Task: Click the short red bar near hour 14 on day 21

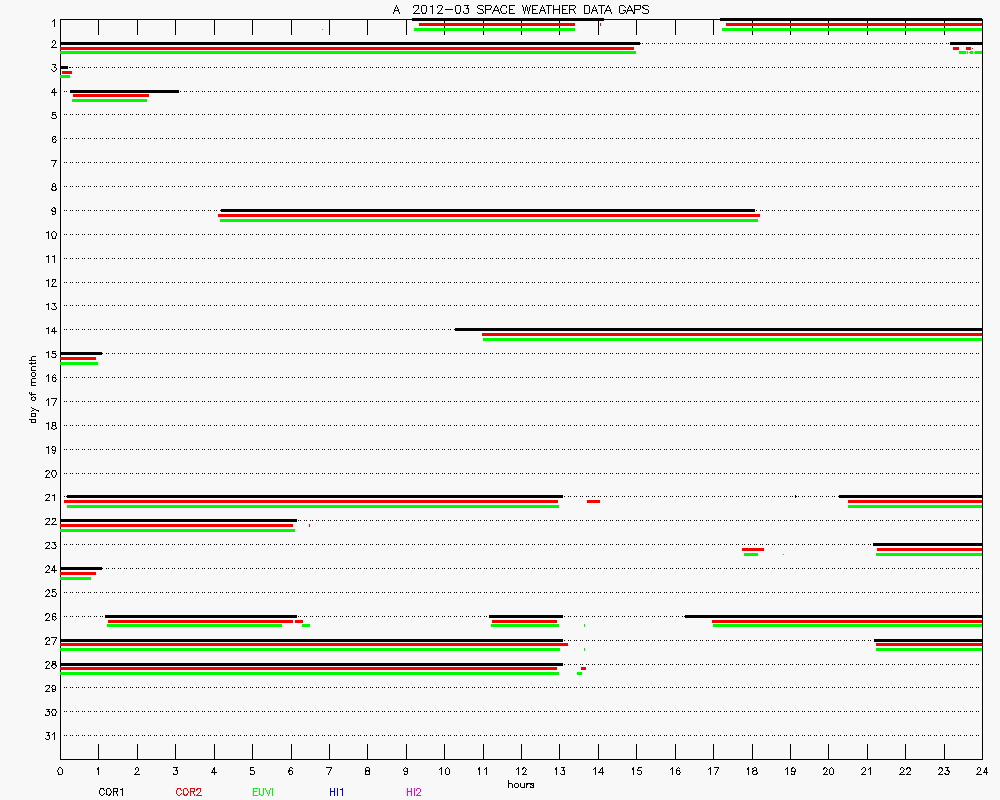Action: (x=593, y=501)
